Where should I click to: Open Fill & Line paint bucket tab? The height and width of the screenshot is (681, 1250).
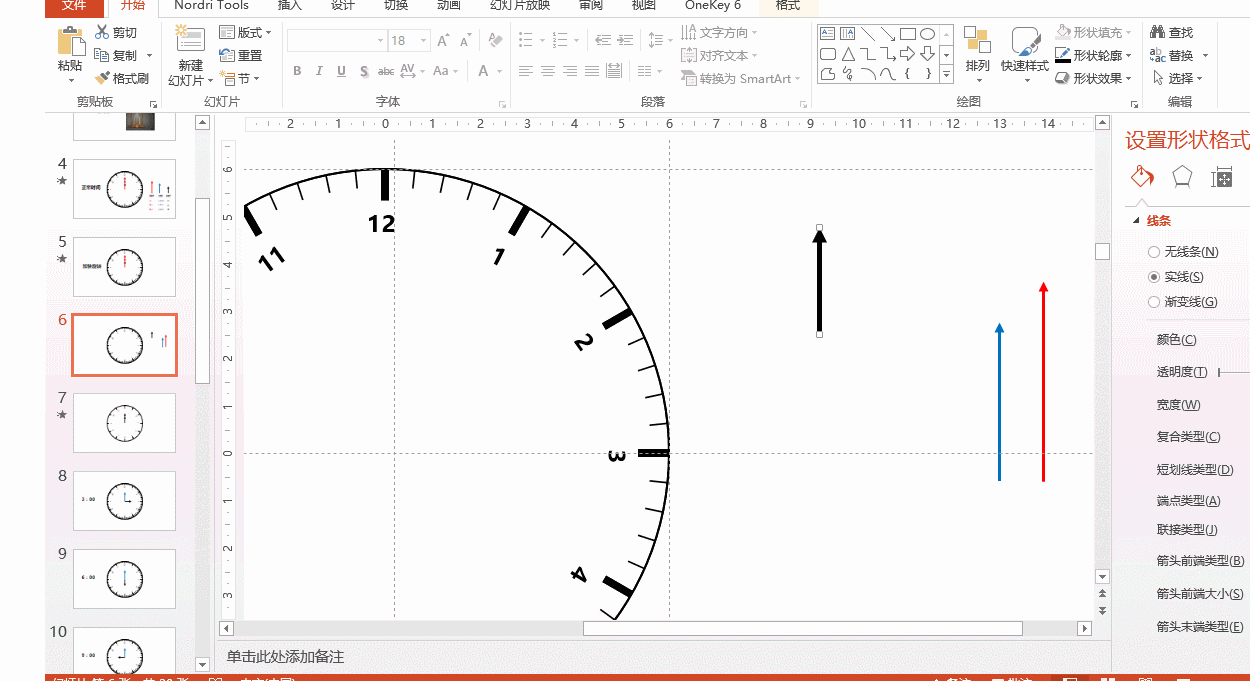(x=1142, y=177)
